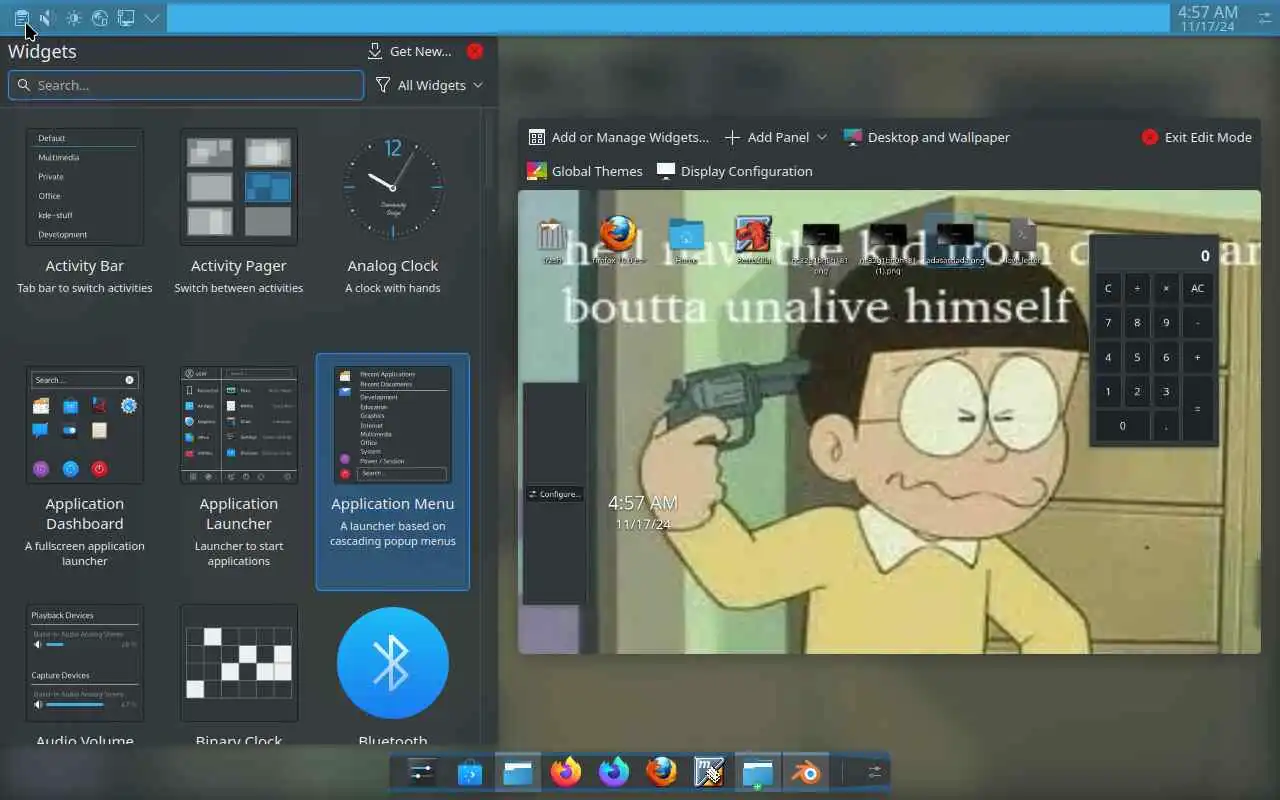Click calculator digit 9
This screenshot has width=1280, height=800.
point(1166,323)
